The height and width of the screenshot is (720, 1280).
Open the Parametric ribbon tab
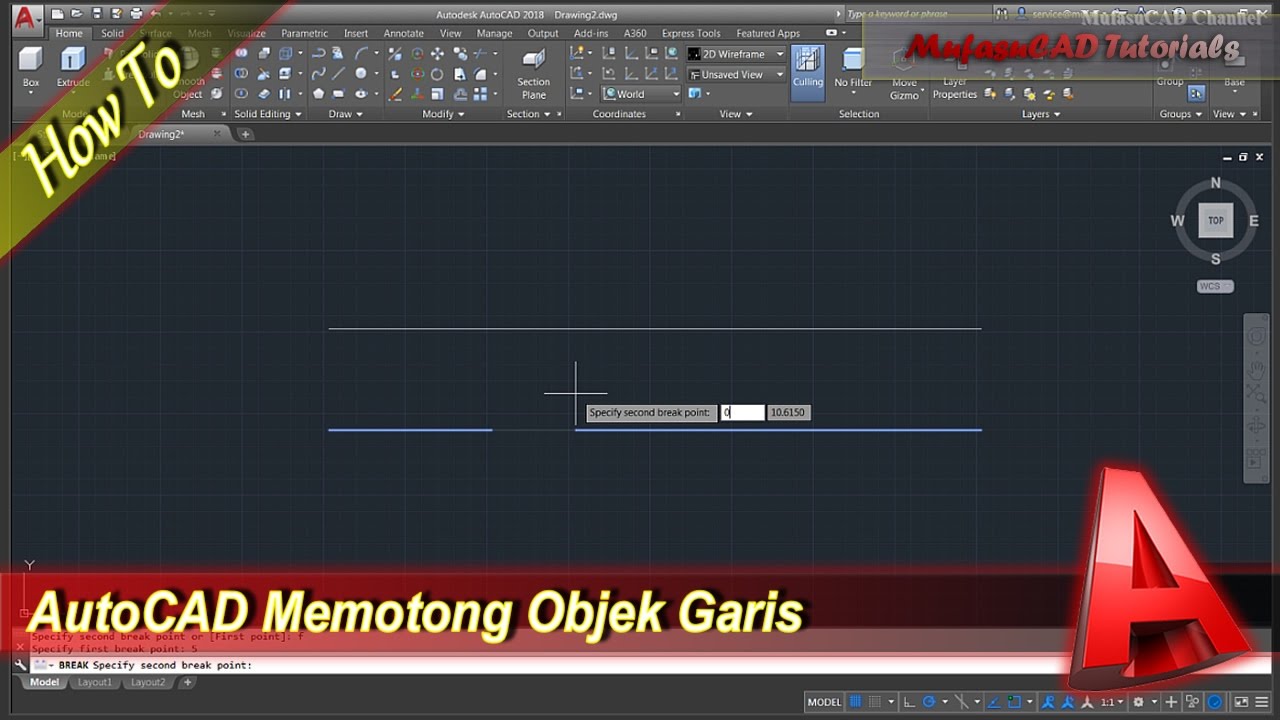304,33
